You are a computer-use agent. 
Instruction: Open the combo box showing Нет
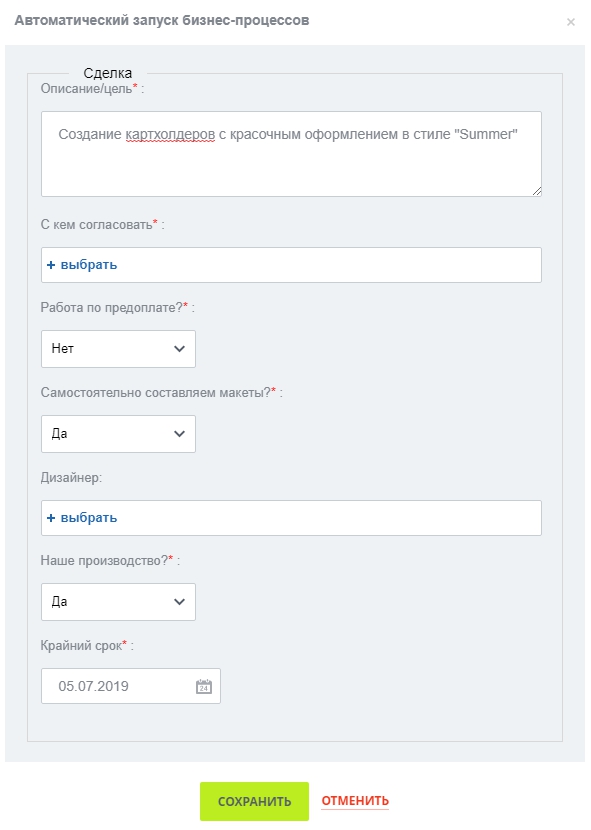[118, 349]
